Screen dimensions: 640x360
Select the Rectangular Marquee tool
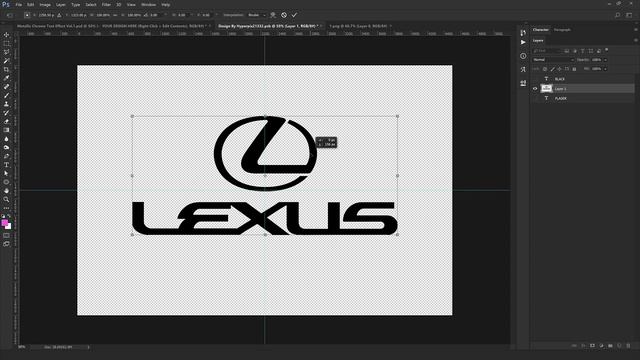pos(6,43)
